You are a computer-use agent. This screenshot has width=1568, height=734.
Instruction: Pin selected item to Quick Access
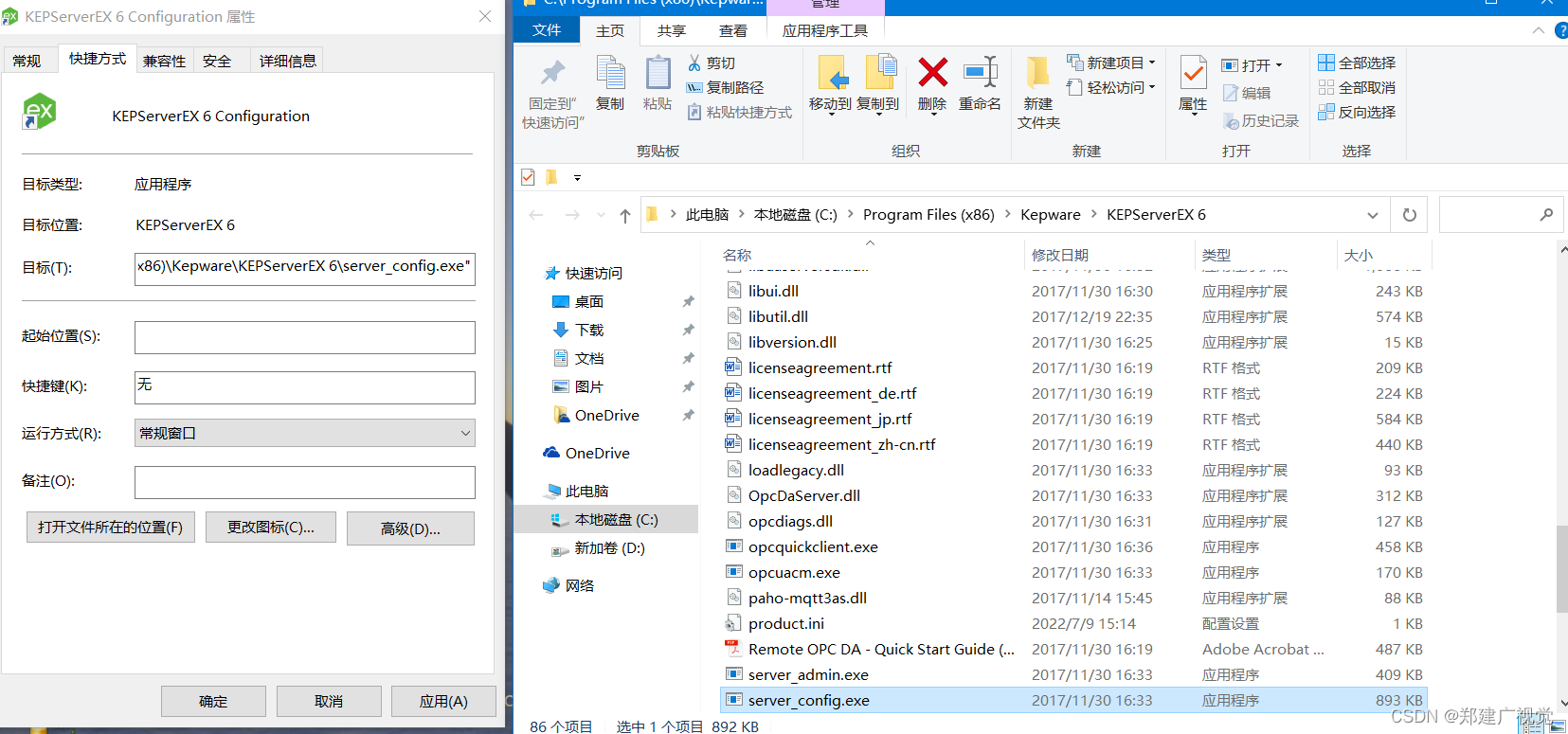coord(554,92)
